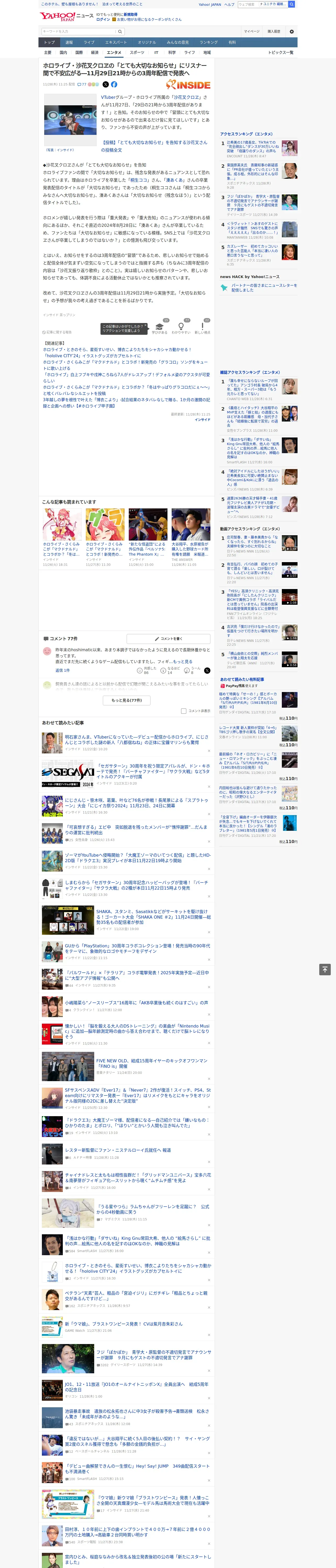React with the 新しい視点 exclamation icon

click(x=203, y=327)
